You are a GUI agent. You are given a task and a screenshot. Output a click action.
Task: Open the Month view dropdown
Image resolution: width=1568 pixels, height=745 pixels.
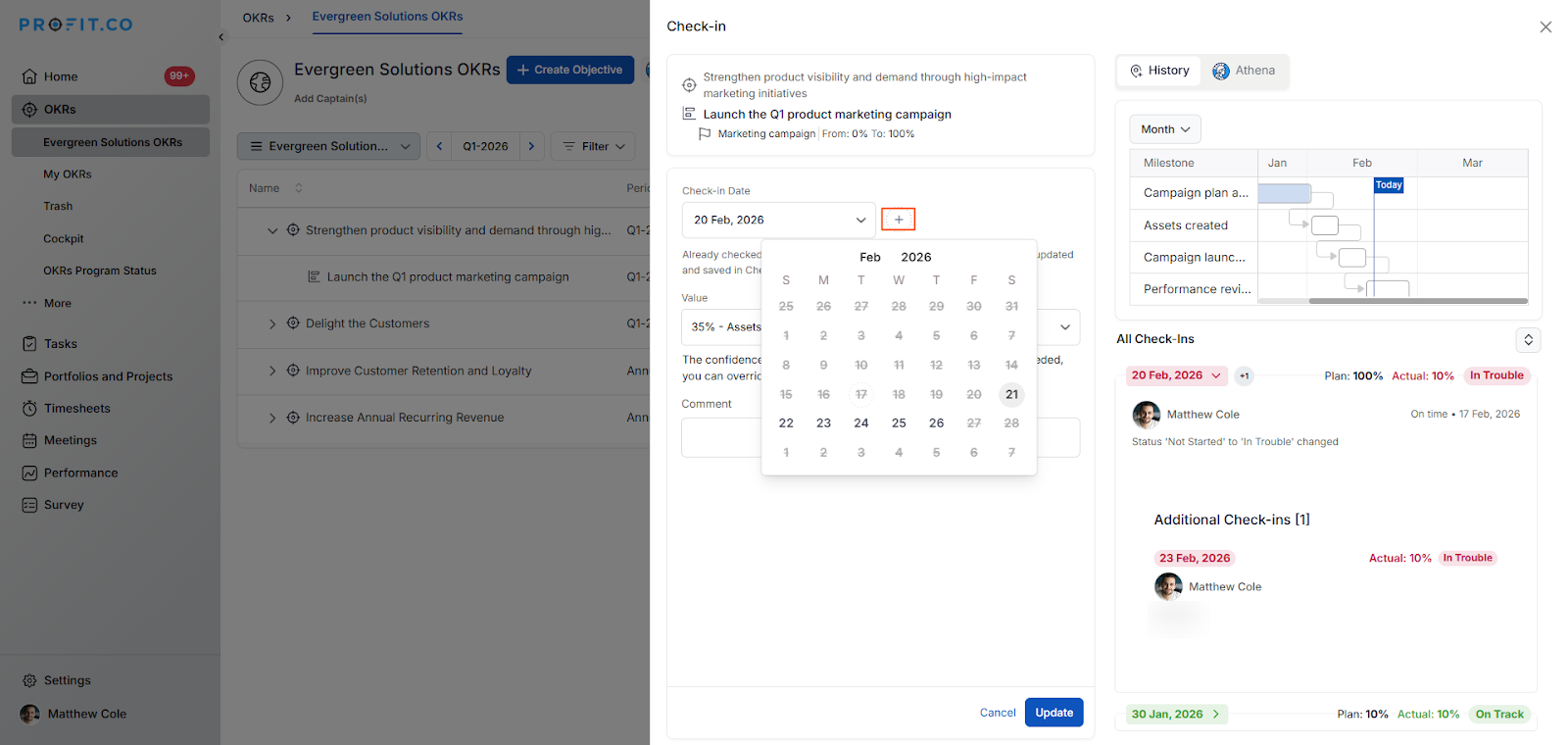1164,129
